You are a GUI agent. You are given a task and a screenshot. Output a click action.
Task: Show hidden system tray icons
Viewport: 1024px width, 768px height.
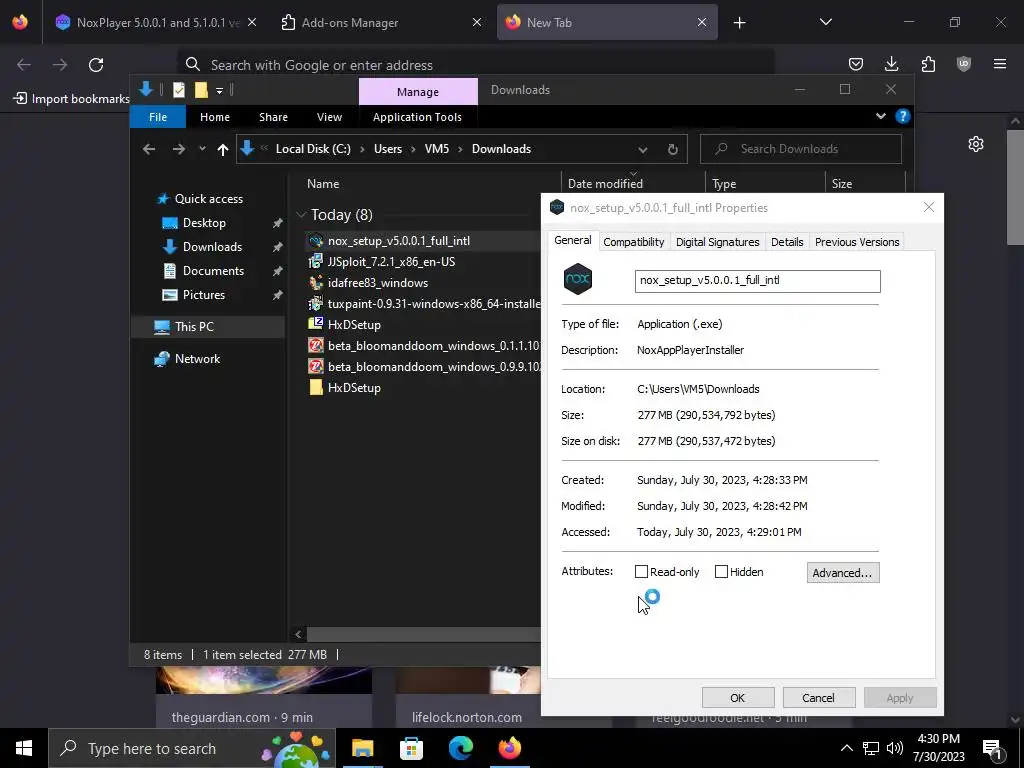(x=846, y=748)
